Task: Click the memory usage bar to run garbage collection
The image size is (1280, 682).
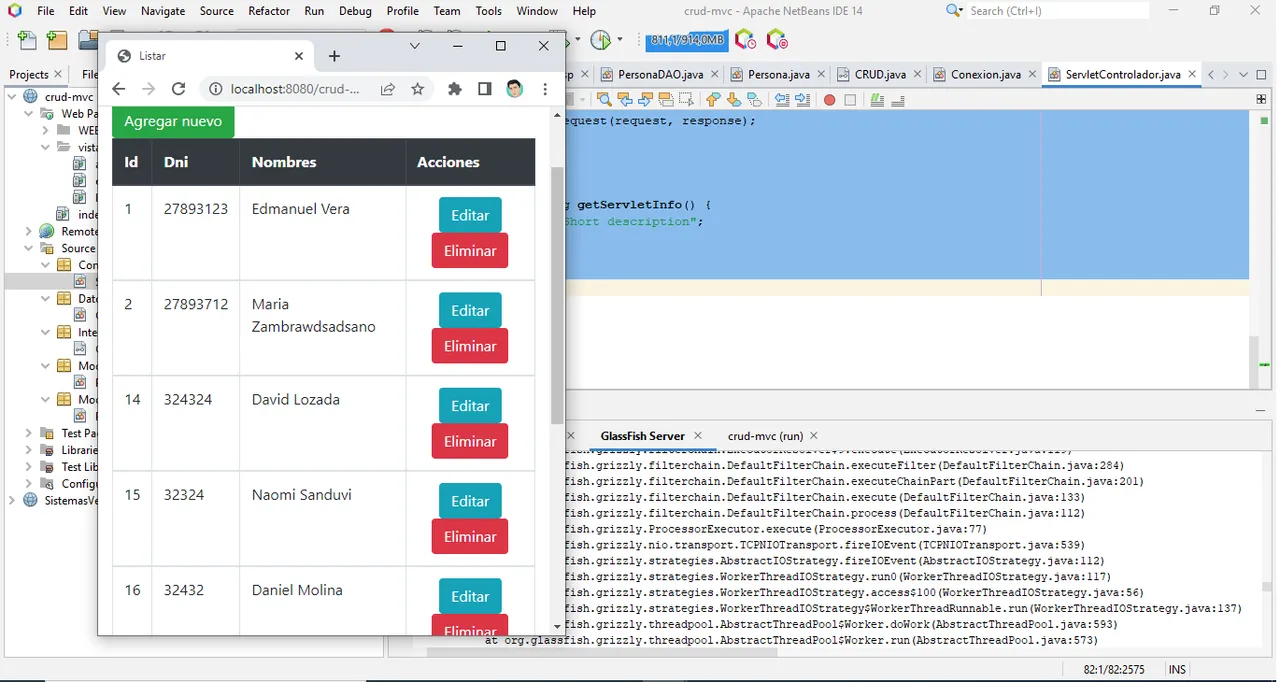Action: coord(685,40)
